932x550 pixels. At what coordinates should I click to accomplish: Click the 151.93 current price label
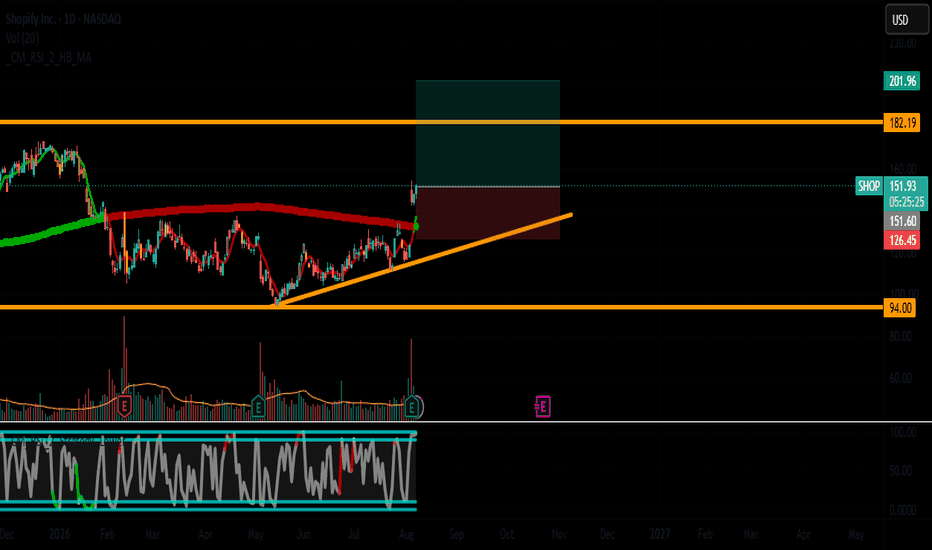coord(905,186)
